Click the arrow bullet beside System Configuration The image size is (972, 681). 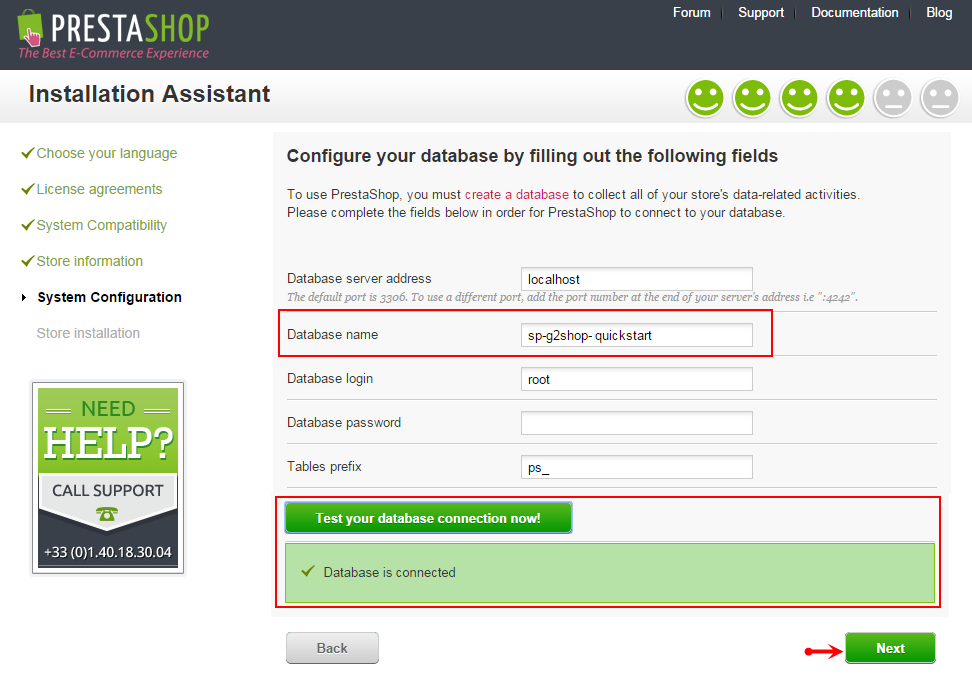[x=24, y=297]
